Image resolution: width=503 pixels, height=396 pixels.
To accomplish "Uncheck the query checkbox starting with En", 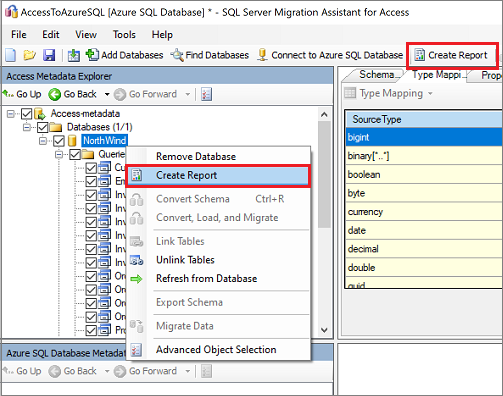I will pos(91,181).
